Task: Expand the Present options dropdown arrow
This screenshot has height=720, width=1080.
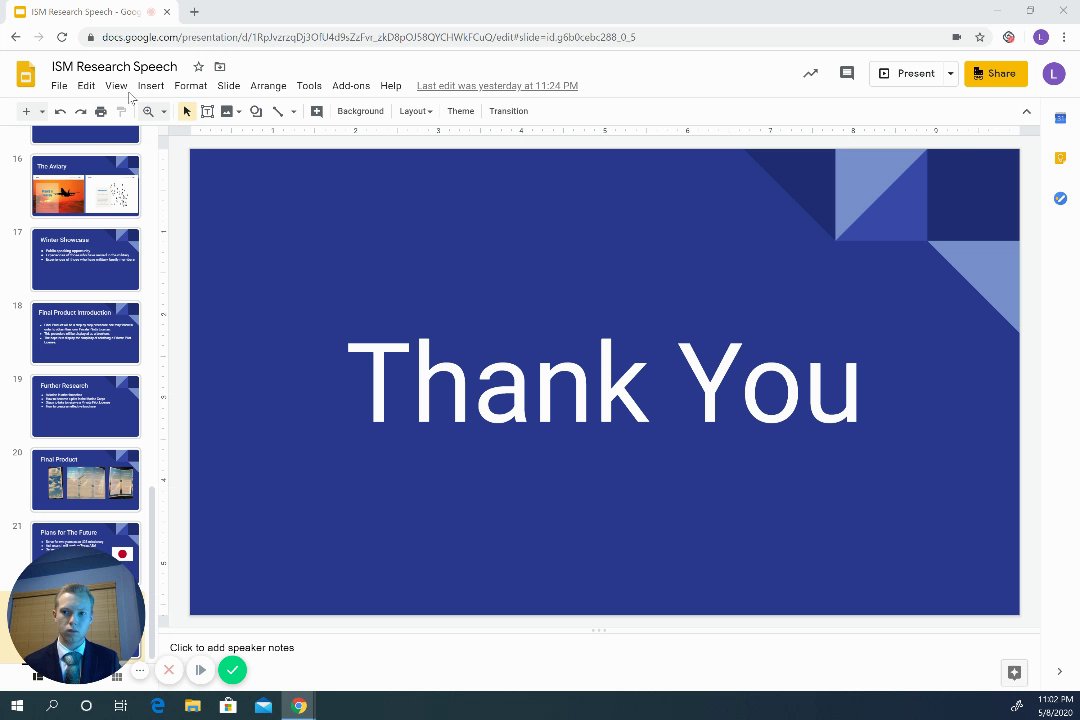Action: (951, 74)
